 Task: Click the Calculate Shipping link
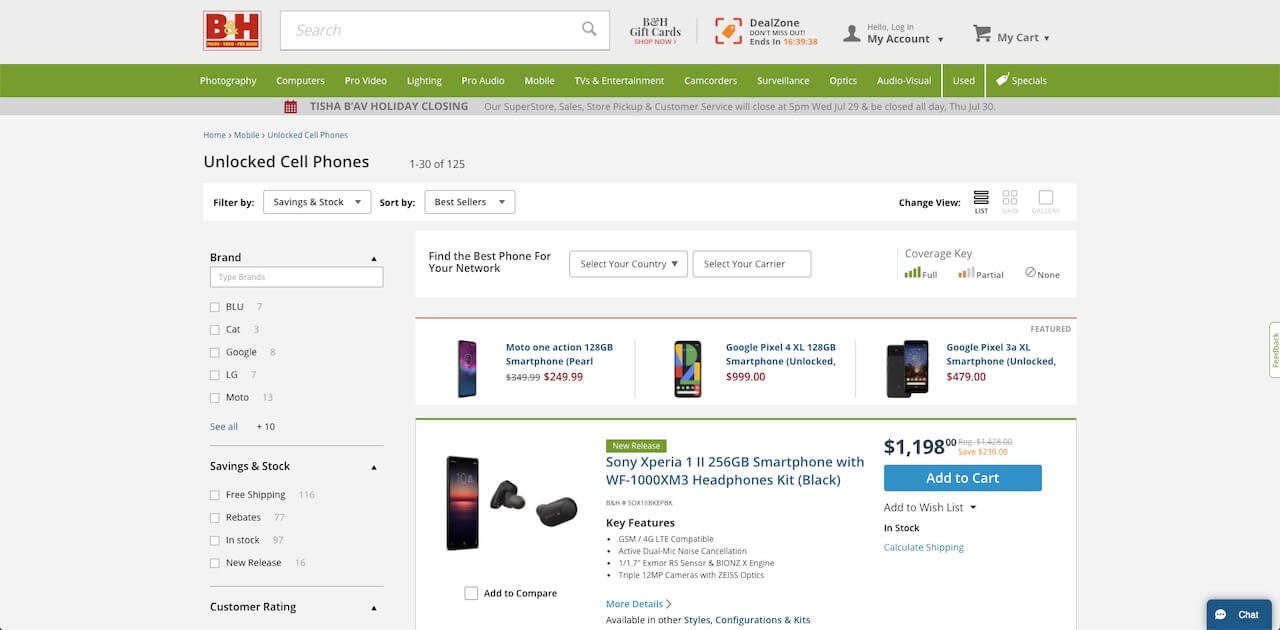[x=923, y=547]
